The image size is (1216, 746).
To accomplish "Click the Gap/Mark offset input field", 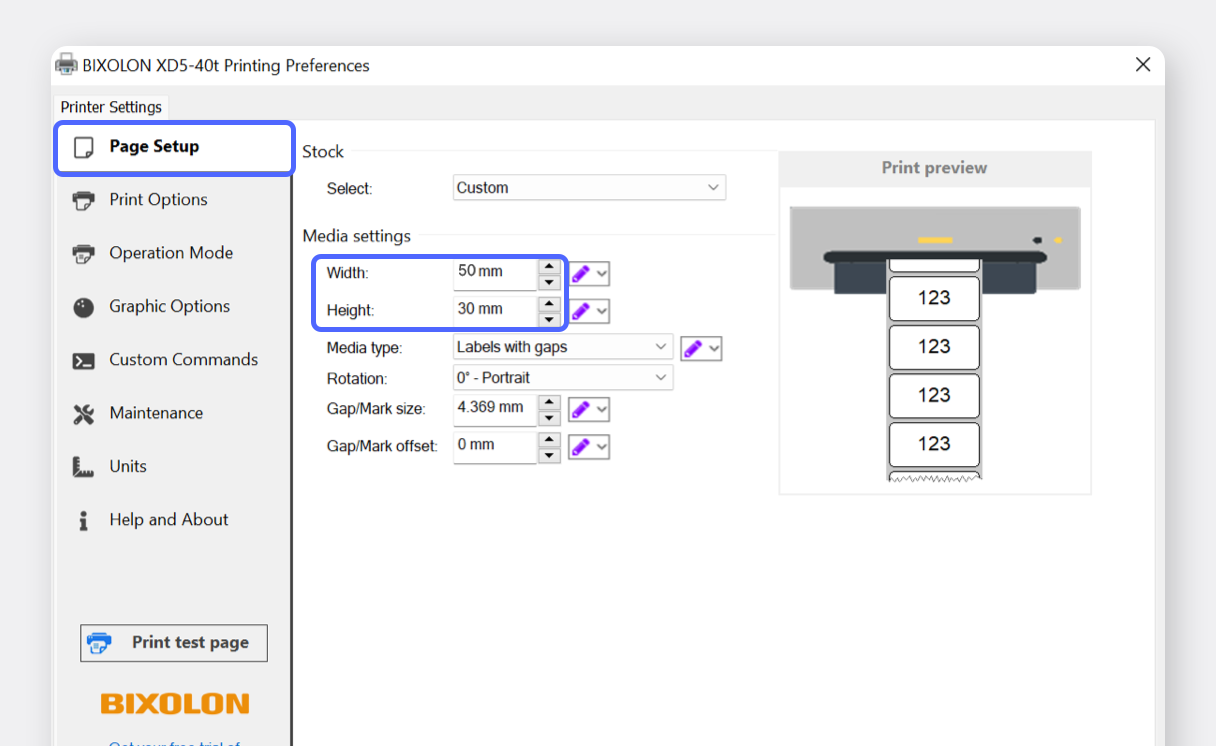I will coord(494,445).
